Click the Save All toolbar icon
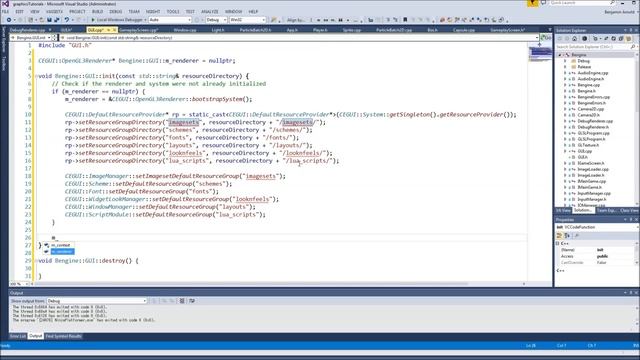Screen dimensions: 640x360 (56, 20)
